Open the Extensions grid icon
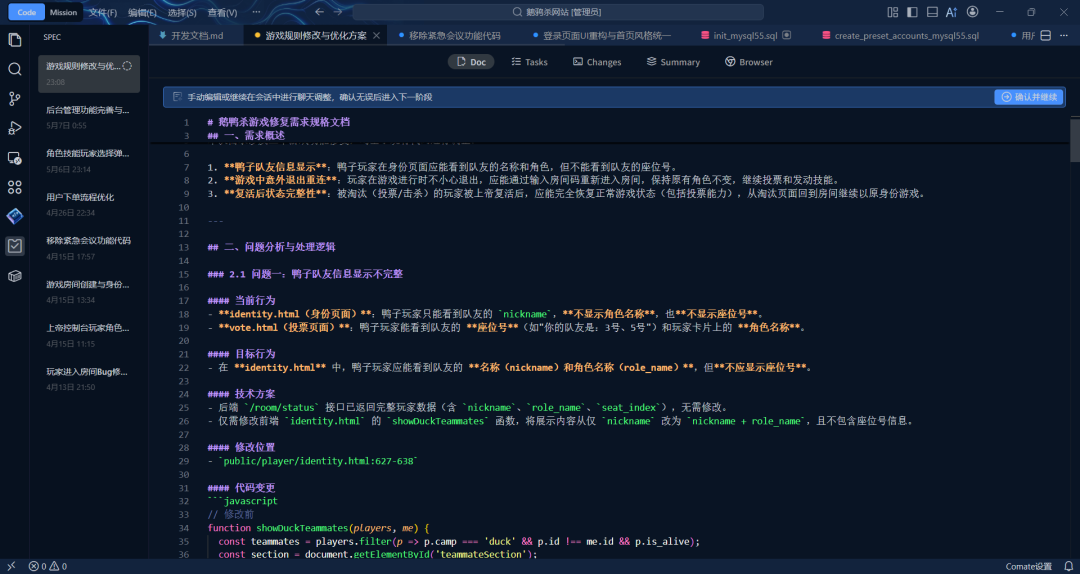Image resolution: width=1080 pixels, height=574 pixels. point(14,187)
